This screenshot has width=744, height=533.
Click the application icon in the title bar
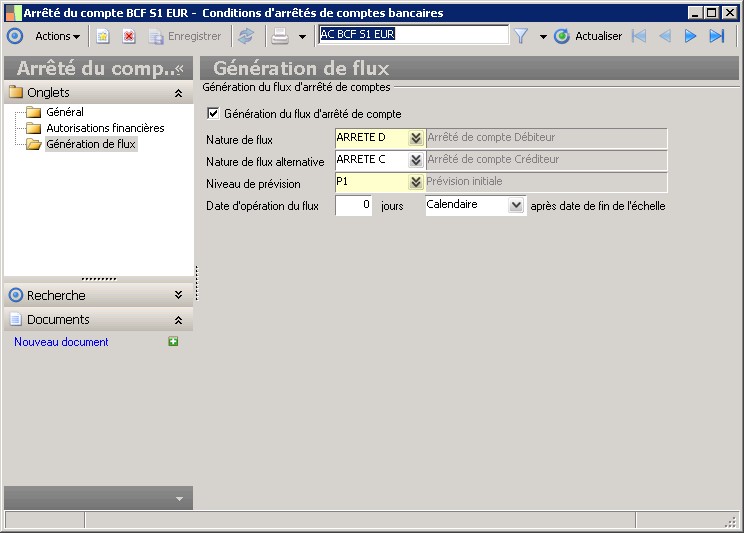(x=13, y=13)
